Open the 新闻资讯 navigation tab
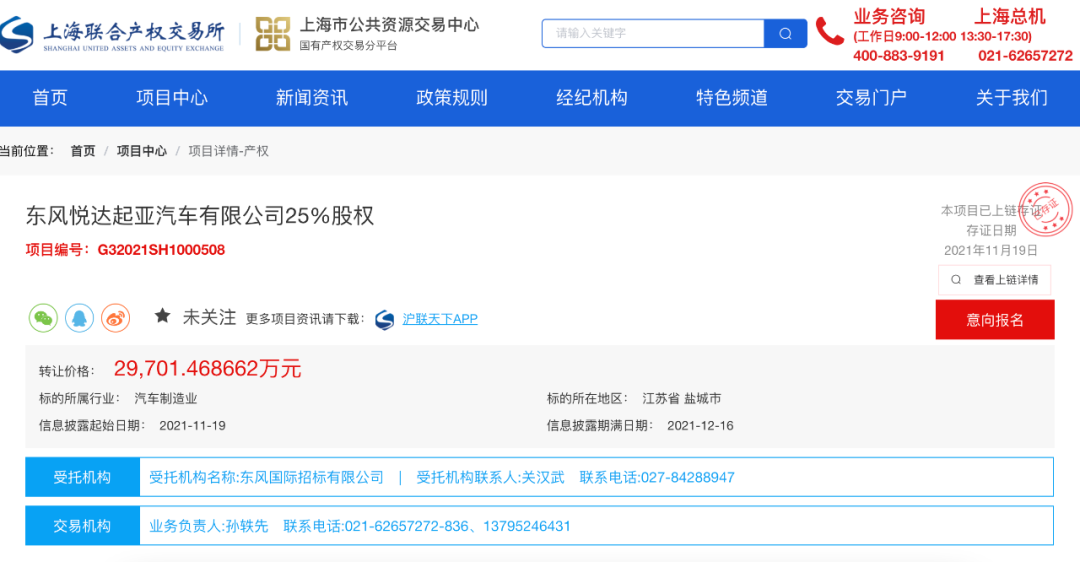This screenshot has width=1080, height=562. coord(312,98)
